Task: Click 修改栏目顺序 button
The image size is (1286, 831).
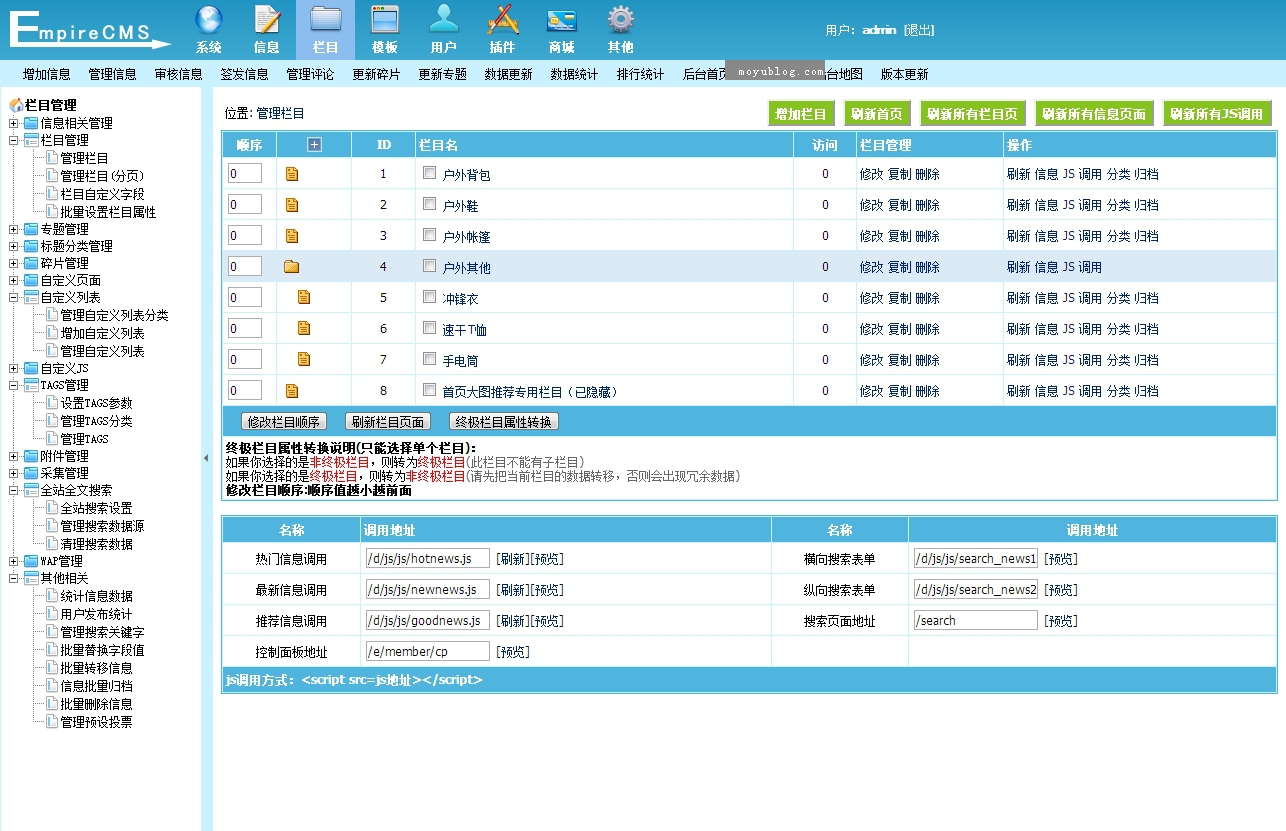Action: 284,422
